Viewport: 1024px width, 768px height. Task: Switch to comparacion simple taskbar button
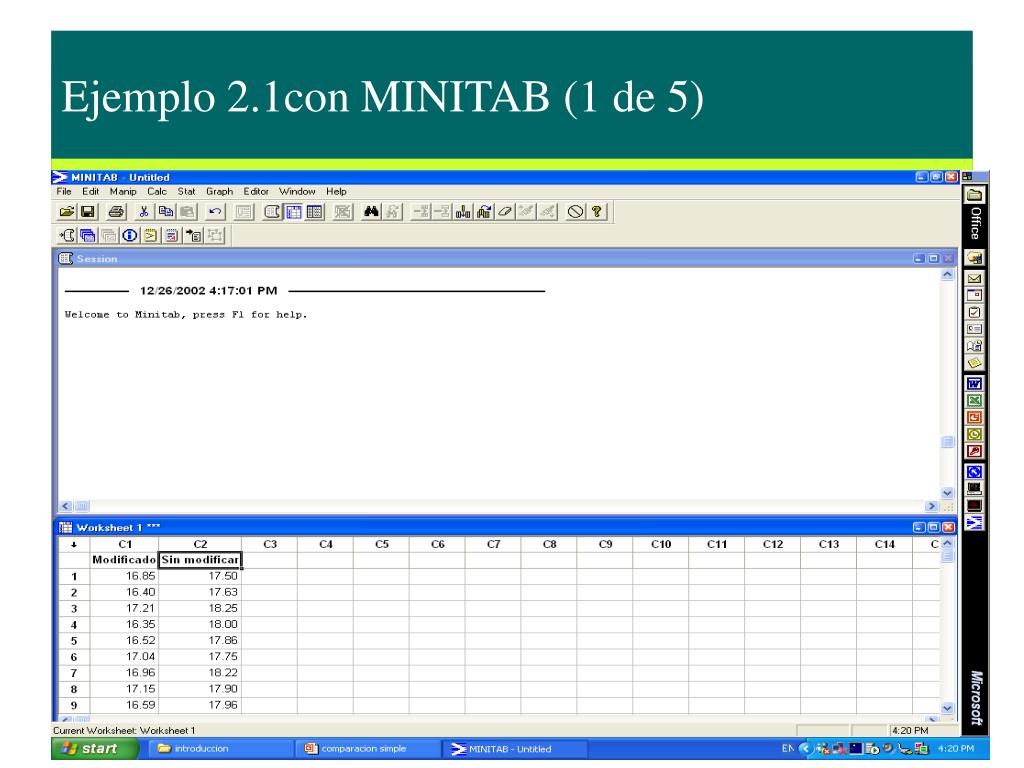pos(366,748)
